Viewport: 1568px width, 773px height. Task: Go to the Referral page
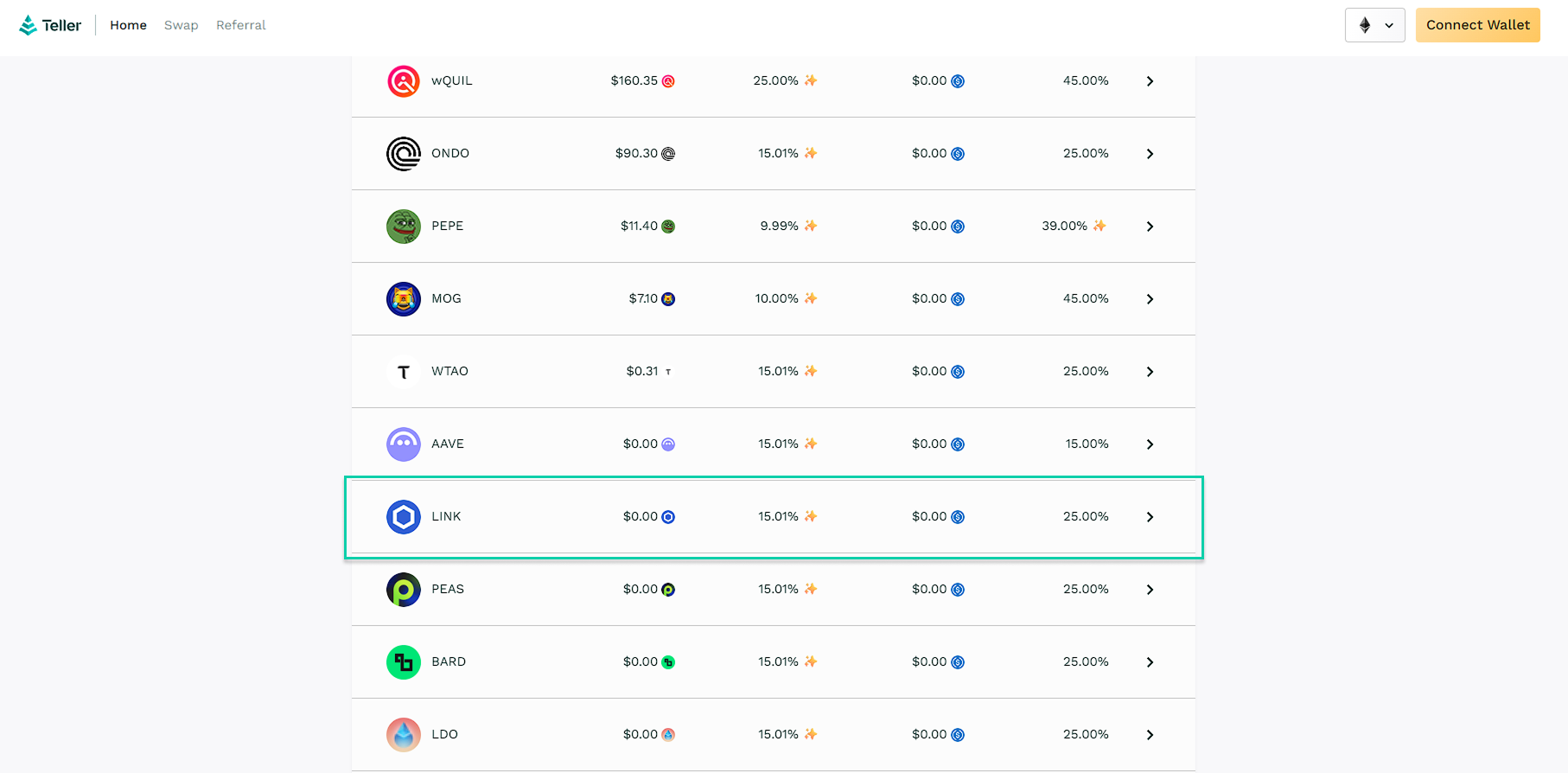(240, 25)
